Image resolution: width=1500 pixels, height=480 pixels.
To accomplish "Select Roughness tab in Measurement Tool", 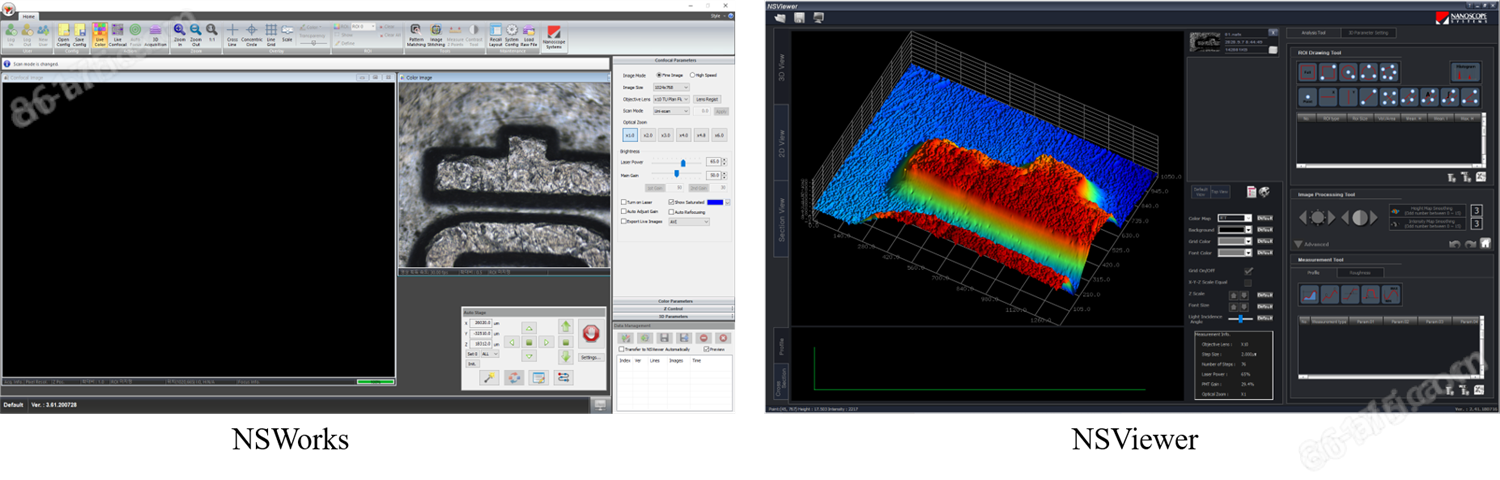I will [1360, 272].
